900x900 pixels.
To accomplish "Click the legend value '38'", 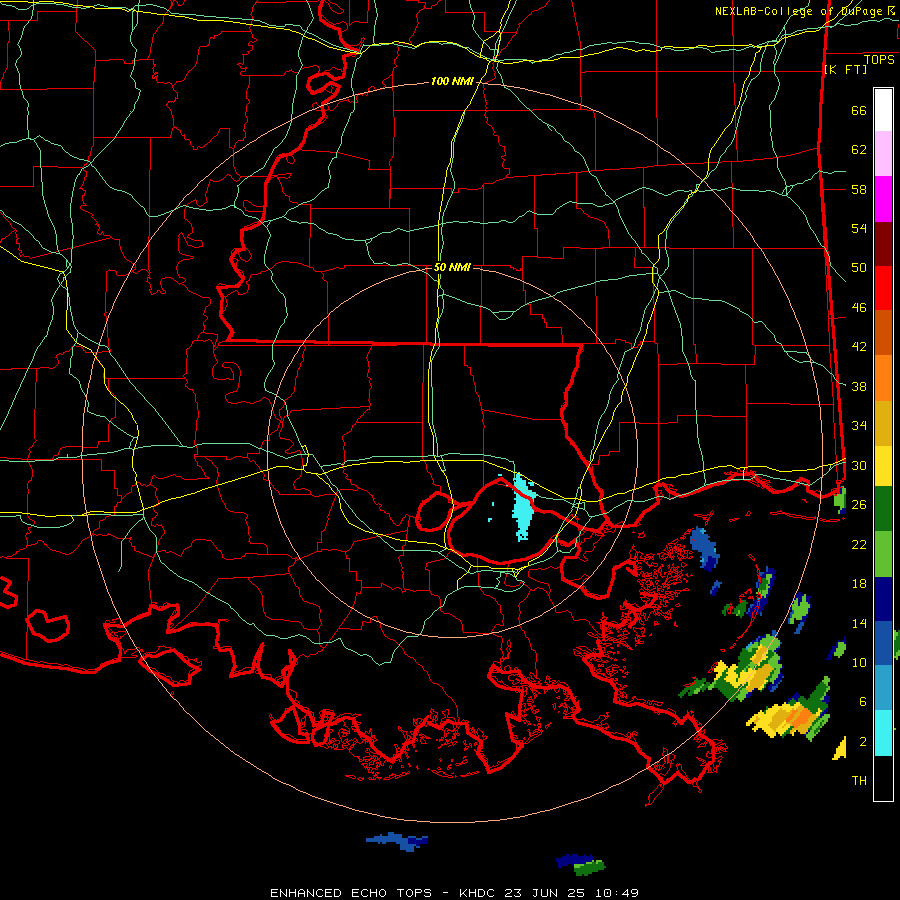I will click(859, 387).
